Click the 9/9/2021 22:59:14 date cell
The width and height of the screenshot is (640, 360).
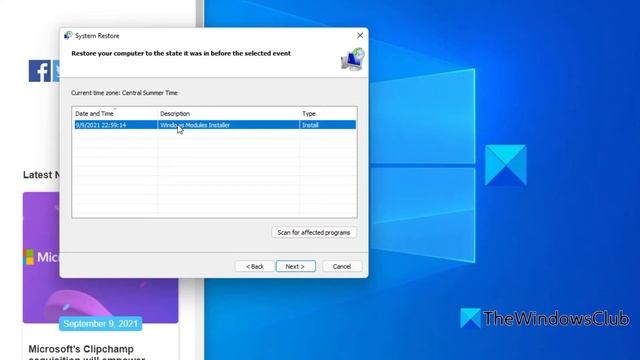(101, 125)
